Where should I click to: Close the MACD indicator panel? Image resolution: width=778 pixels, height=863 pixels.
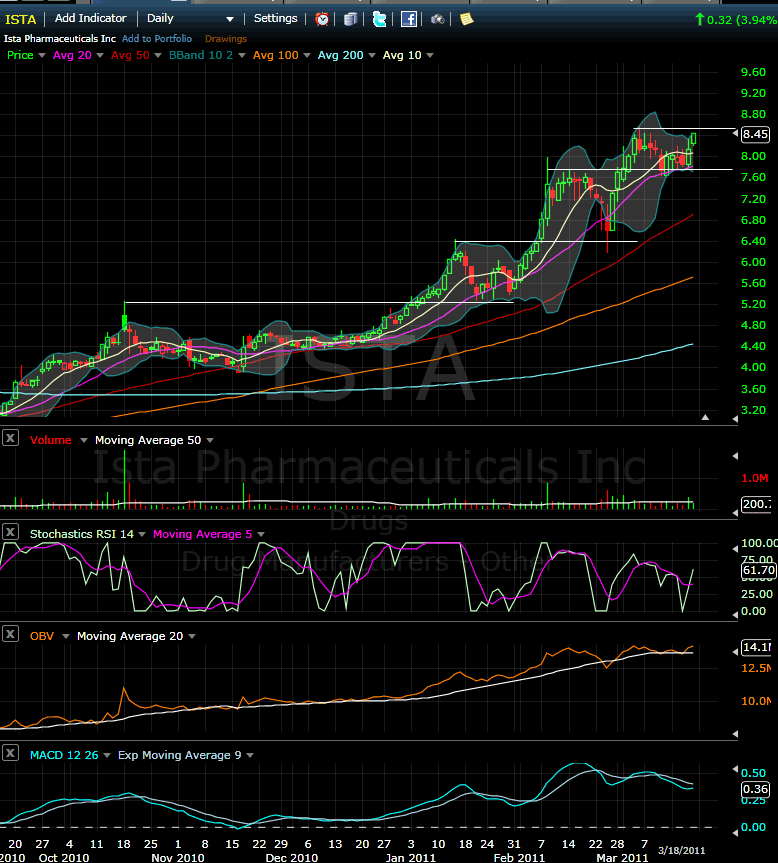pos(10,753)
